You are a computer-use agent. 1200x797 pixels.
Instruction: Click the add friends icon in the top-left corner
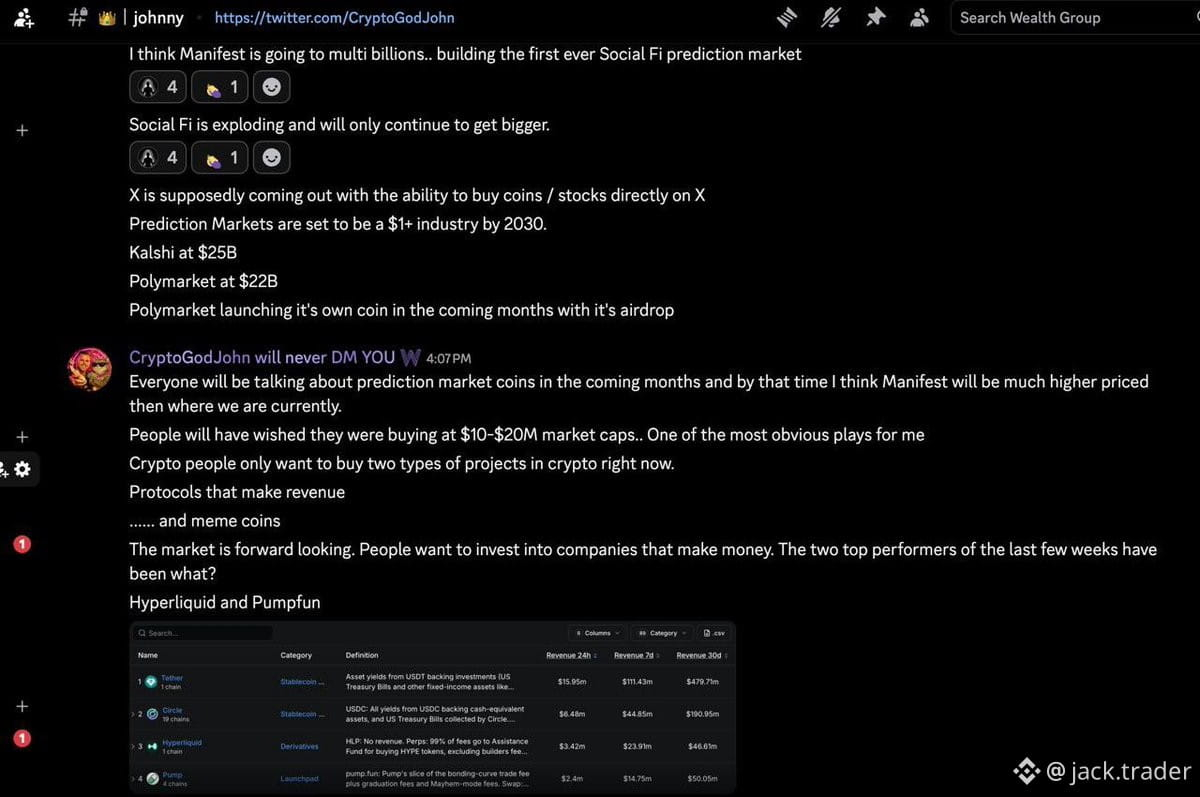(23, 17)
